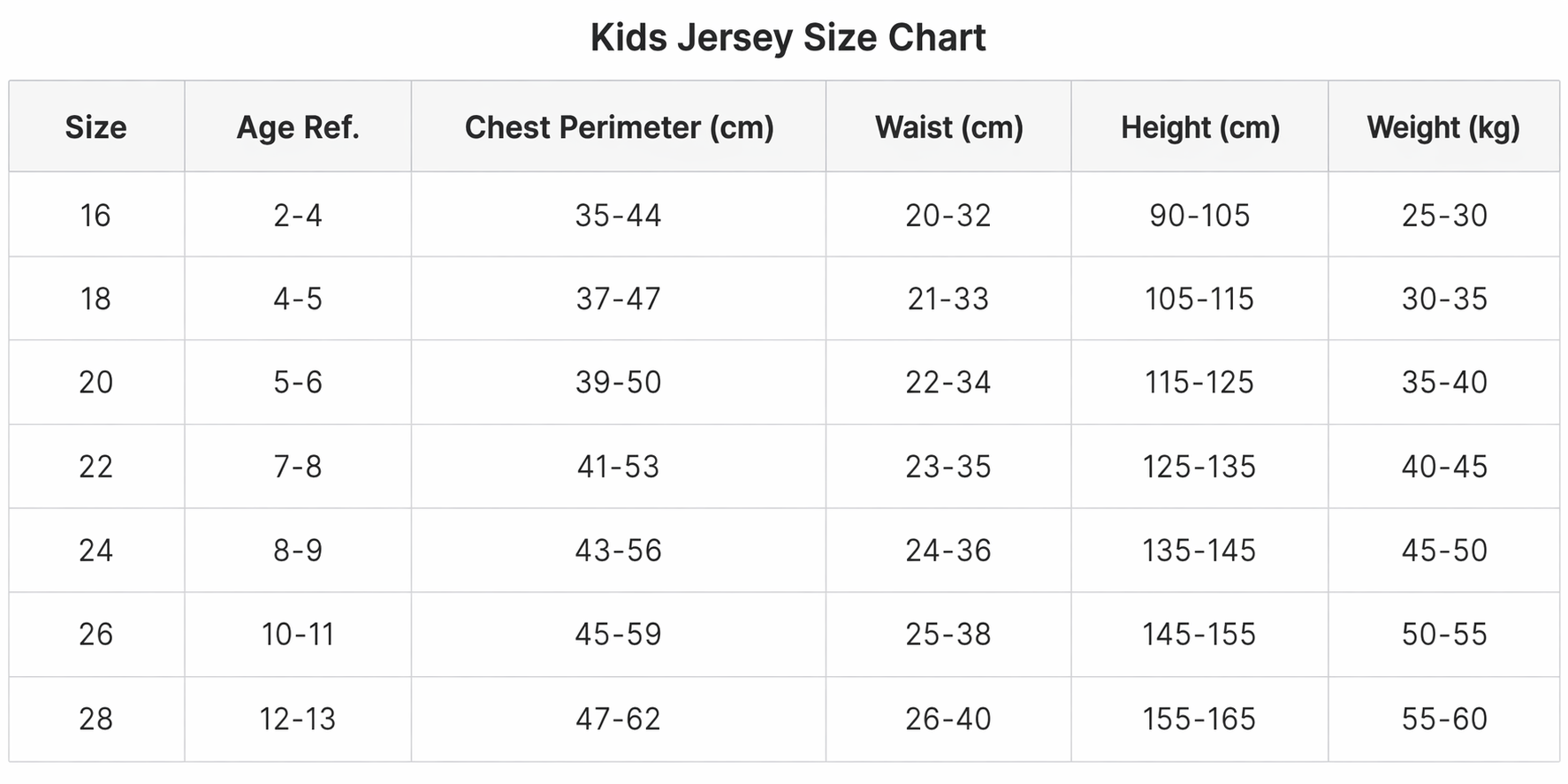This screenshot has height=784, width=1568.
Task: Click the Waist (cm) column header
Action: click(x=948, y=127)
